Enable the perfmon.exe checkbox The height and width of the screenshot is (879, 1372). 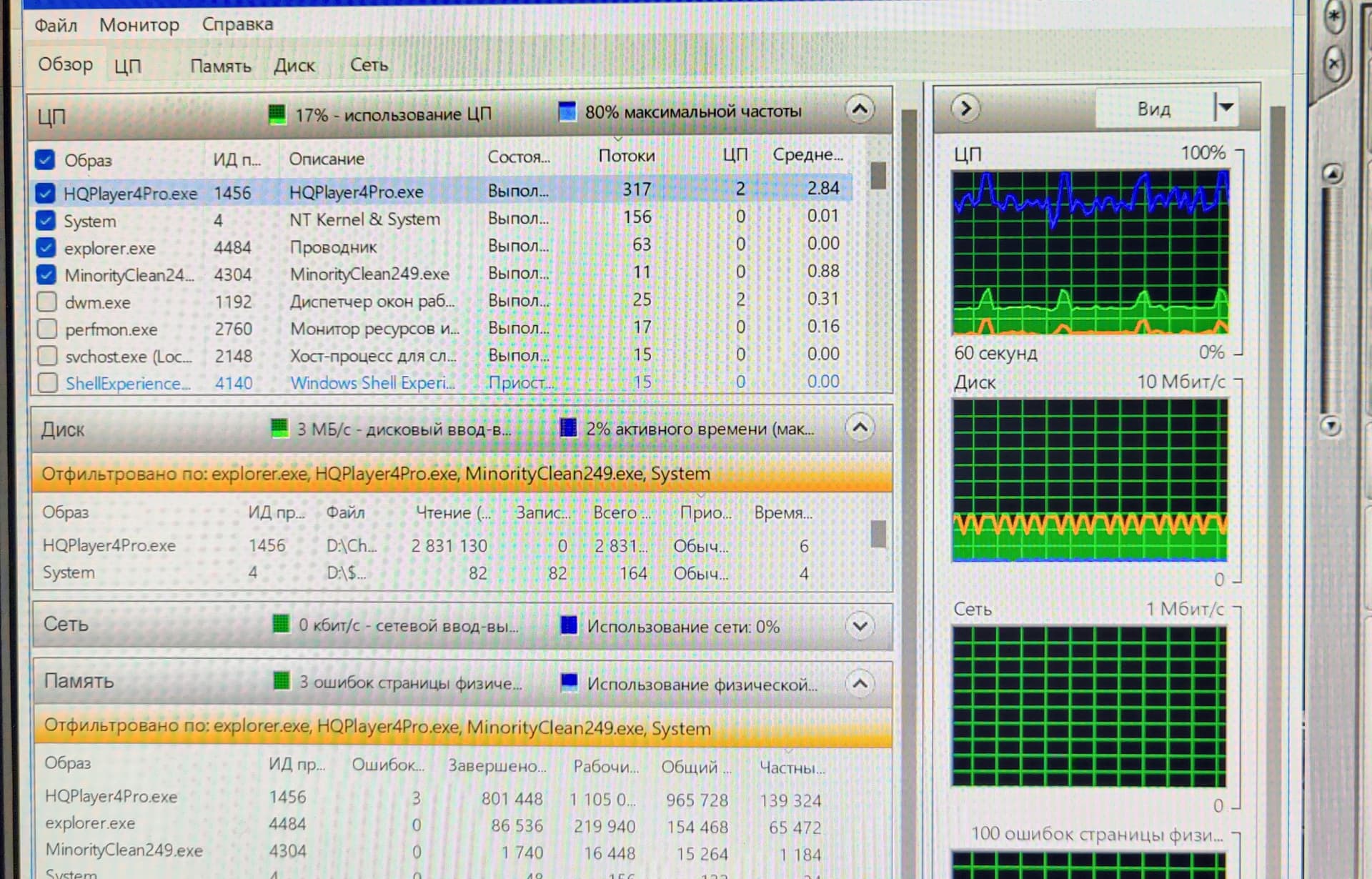(47, 329)
